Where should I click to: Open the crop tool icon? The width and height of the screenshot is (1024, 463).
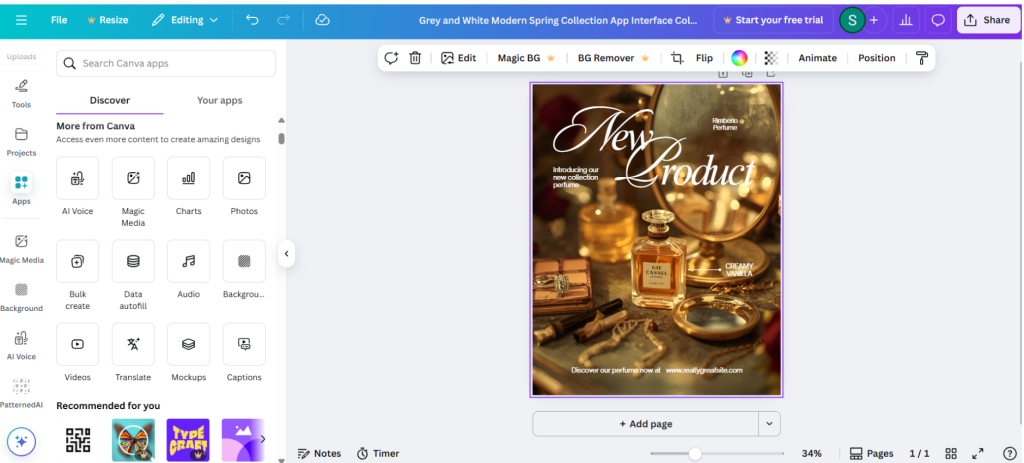pos(677,58)
